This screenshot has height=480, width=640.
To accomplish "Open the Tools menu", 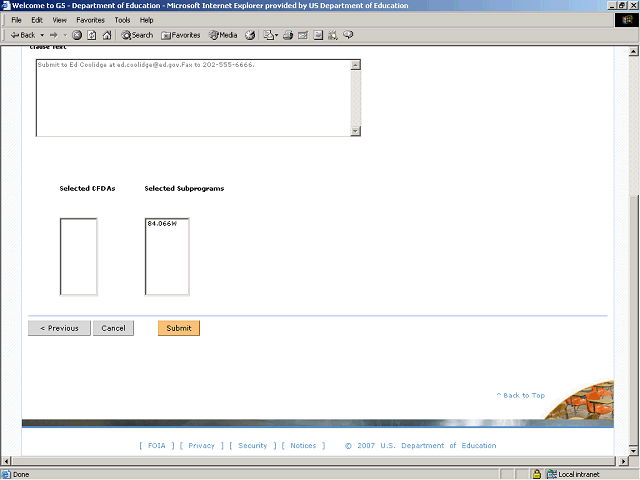I will 122,20.
